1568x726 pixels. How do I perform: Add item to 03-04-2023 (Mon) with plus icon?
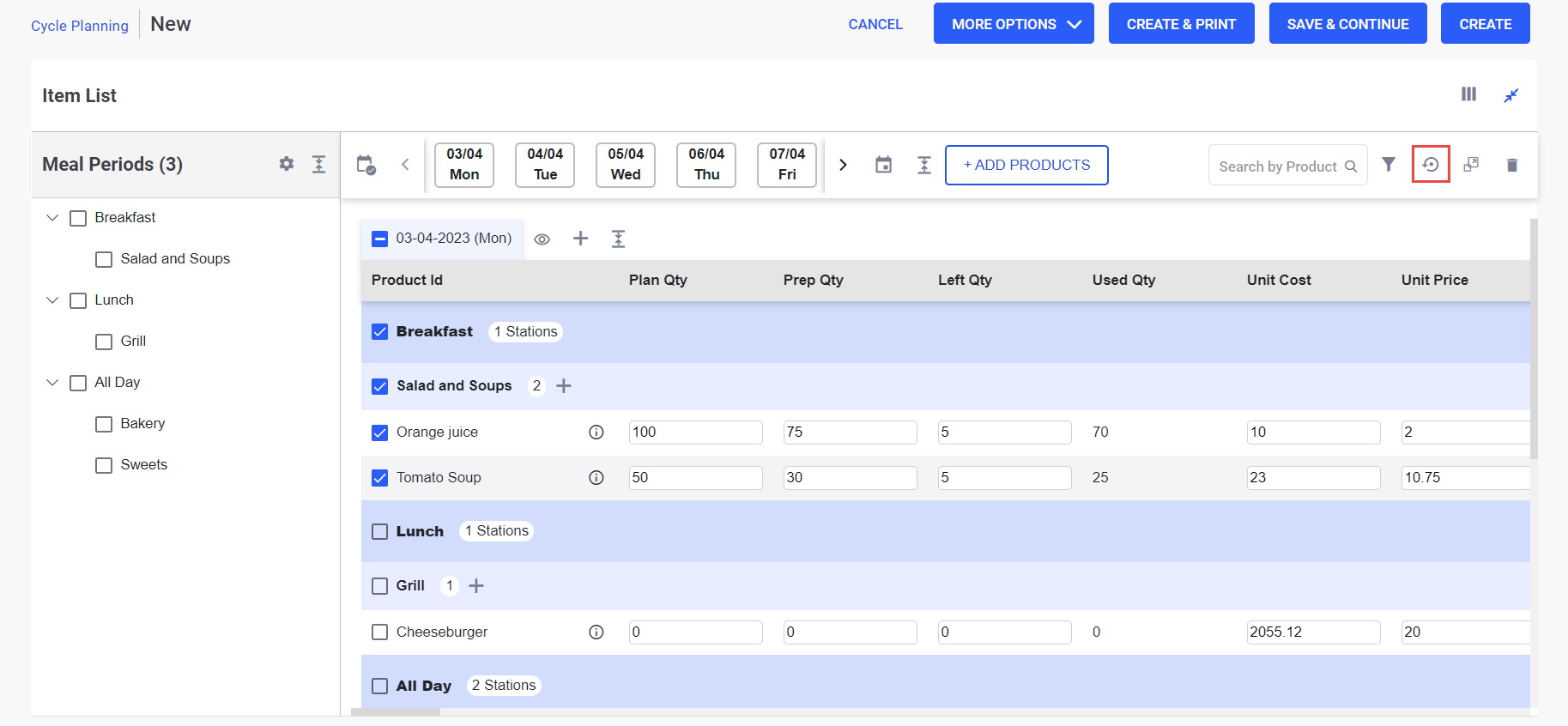click(580, 239)
